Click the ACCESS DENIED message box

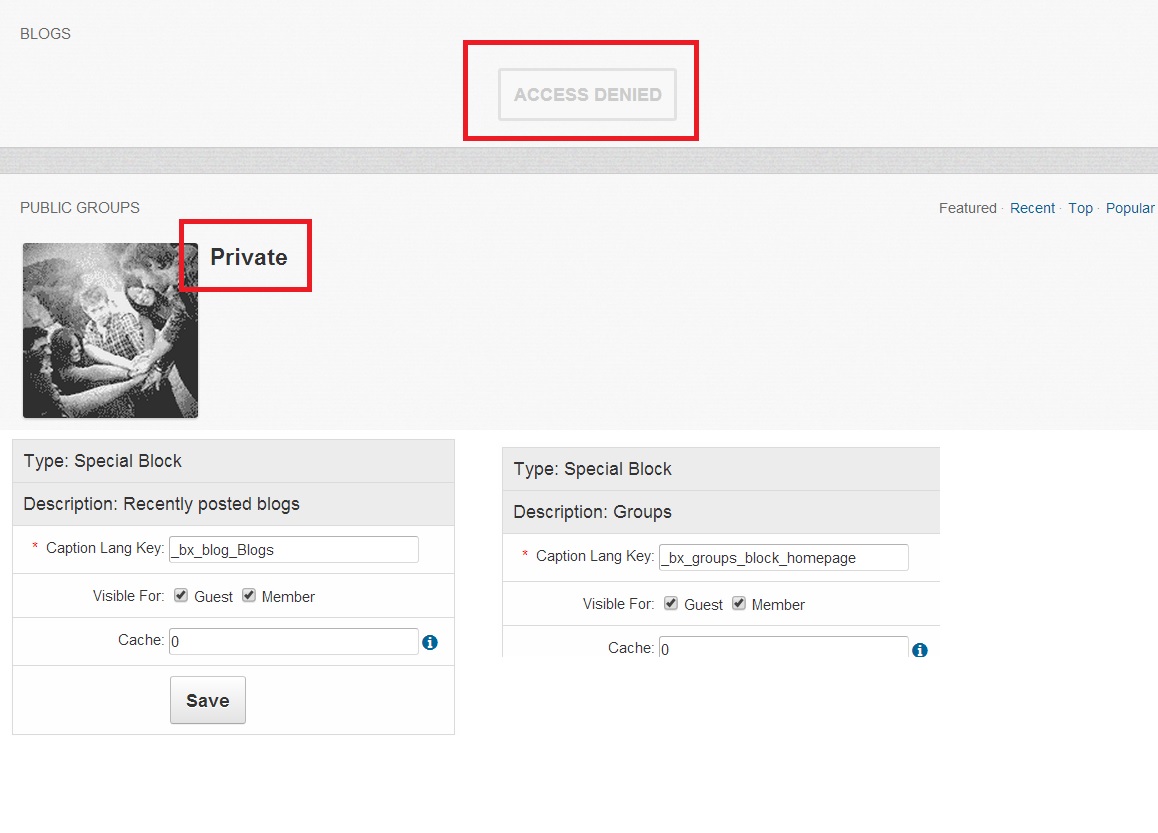coord(587,95)
